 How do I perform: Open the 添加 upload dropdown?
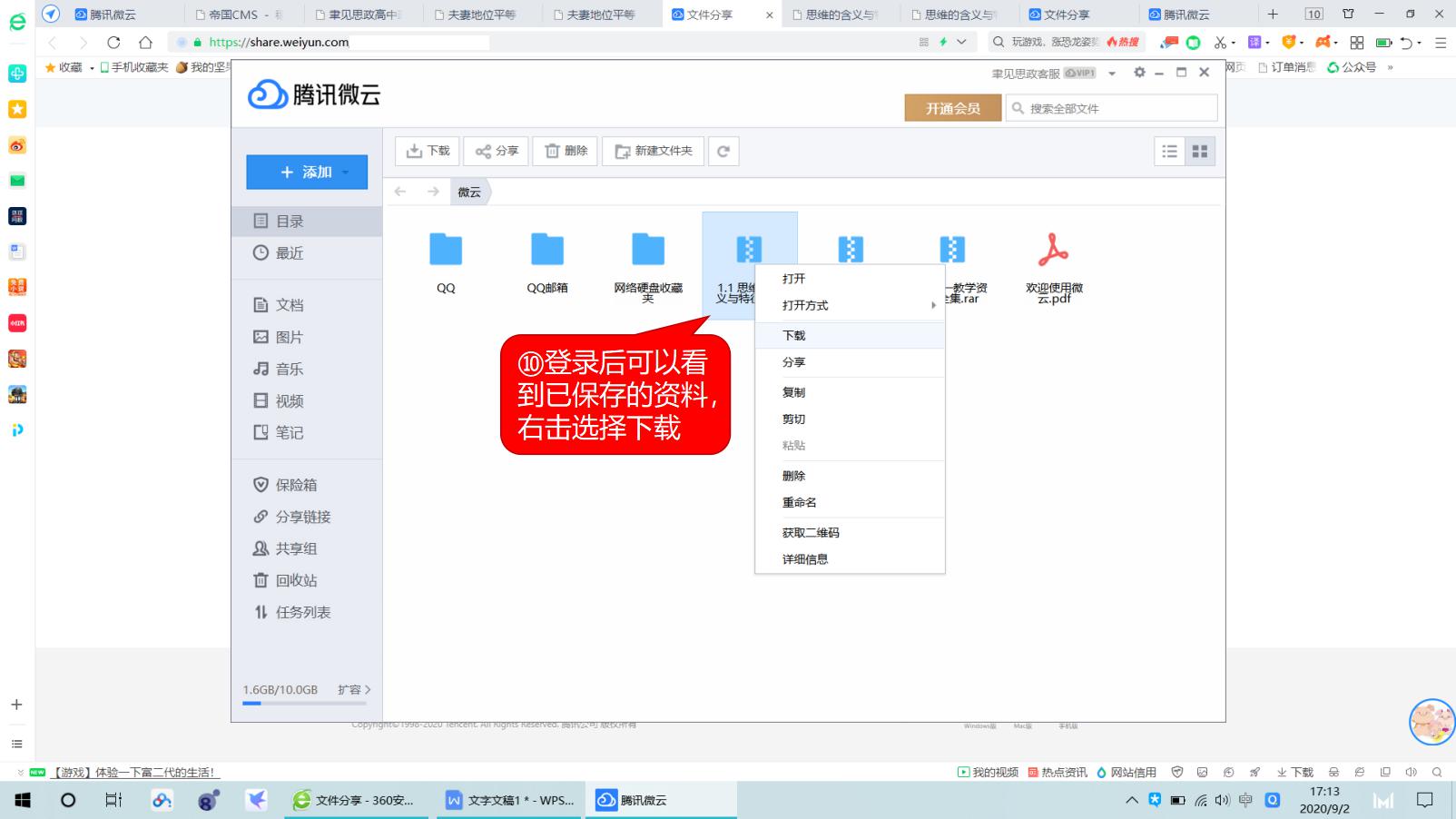click(307, 172)
